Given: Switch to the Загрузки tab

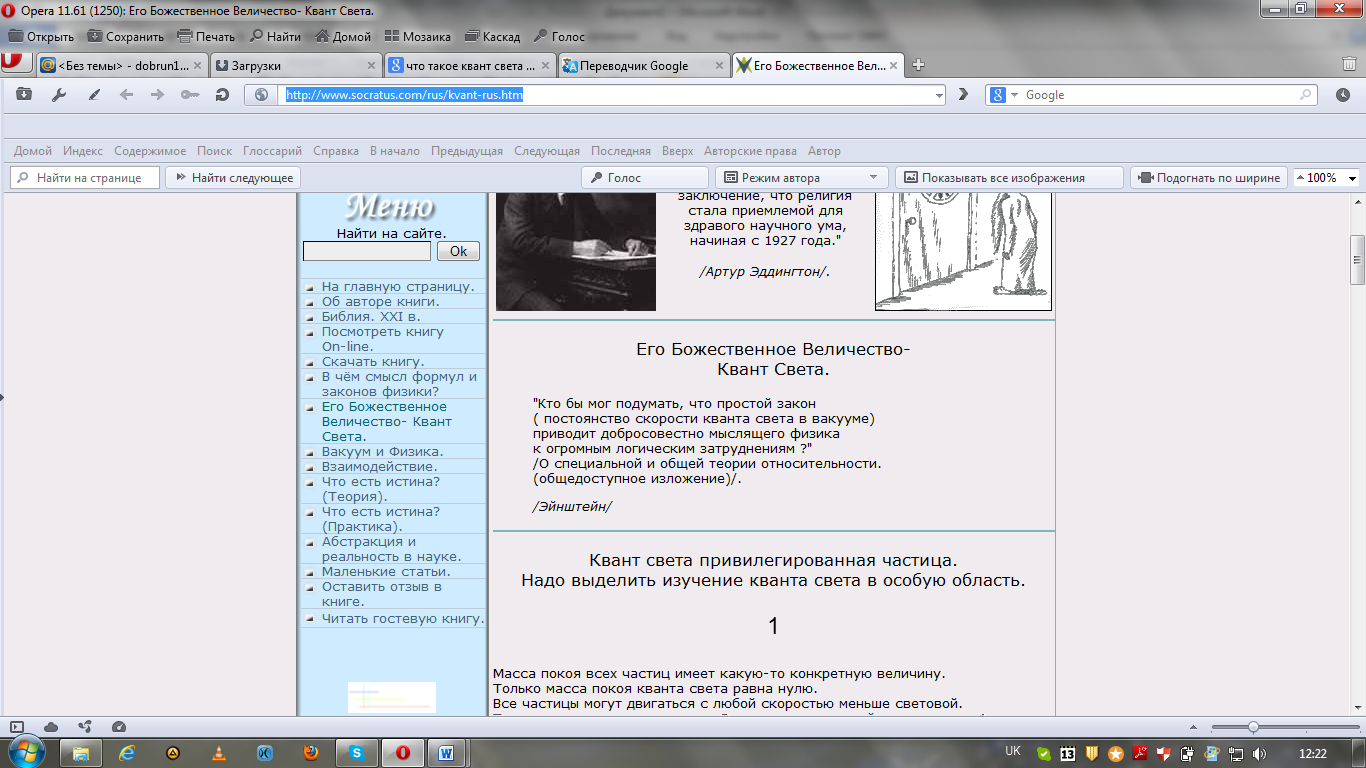Looking at the screenshot, I should tap(296, 66).
